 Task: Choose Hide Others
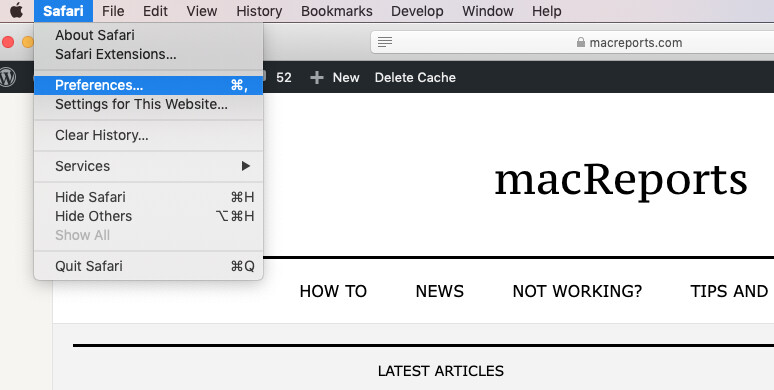[x=149, y=216]
